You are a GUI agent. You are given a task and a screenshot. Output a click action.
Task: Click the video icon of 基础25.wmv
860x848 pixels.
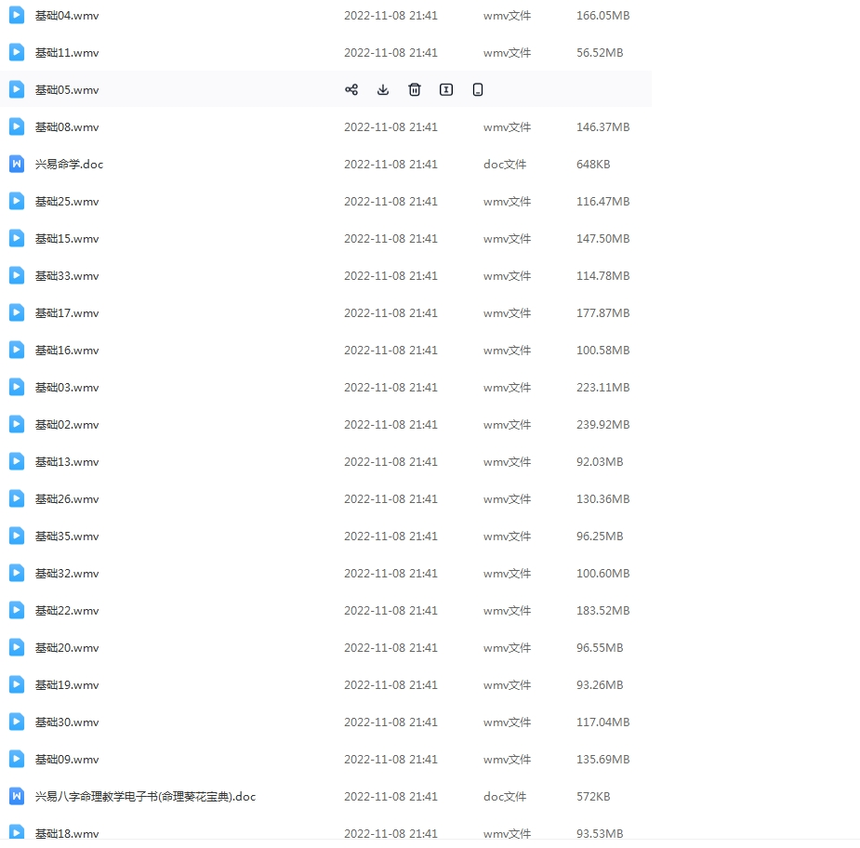16,201
